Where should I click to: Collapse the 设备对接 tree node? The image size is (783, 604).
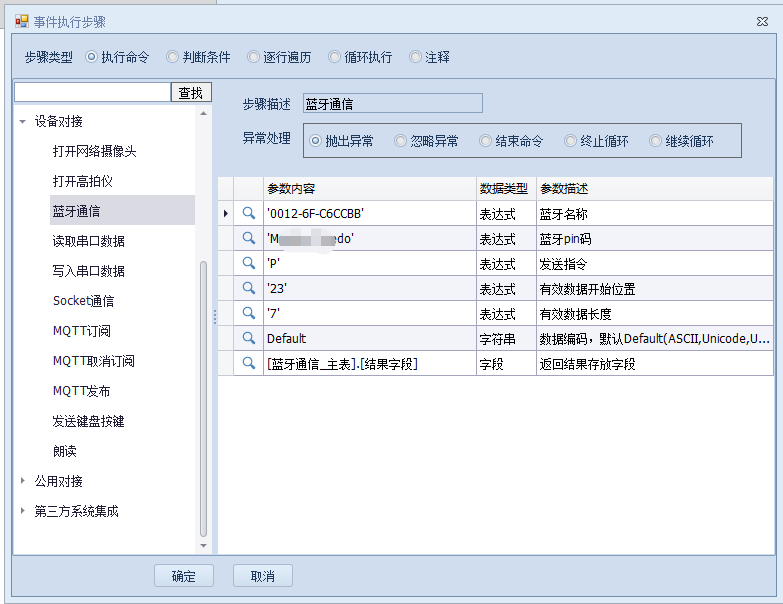[x=23, y=122]
